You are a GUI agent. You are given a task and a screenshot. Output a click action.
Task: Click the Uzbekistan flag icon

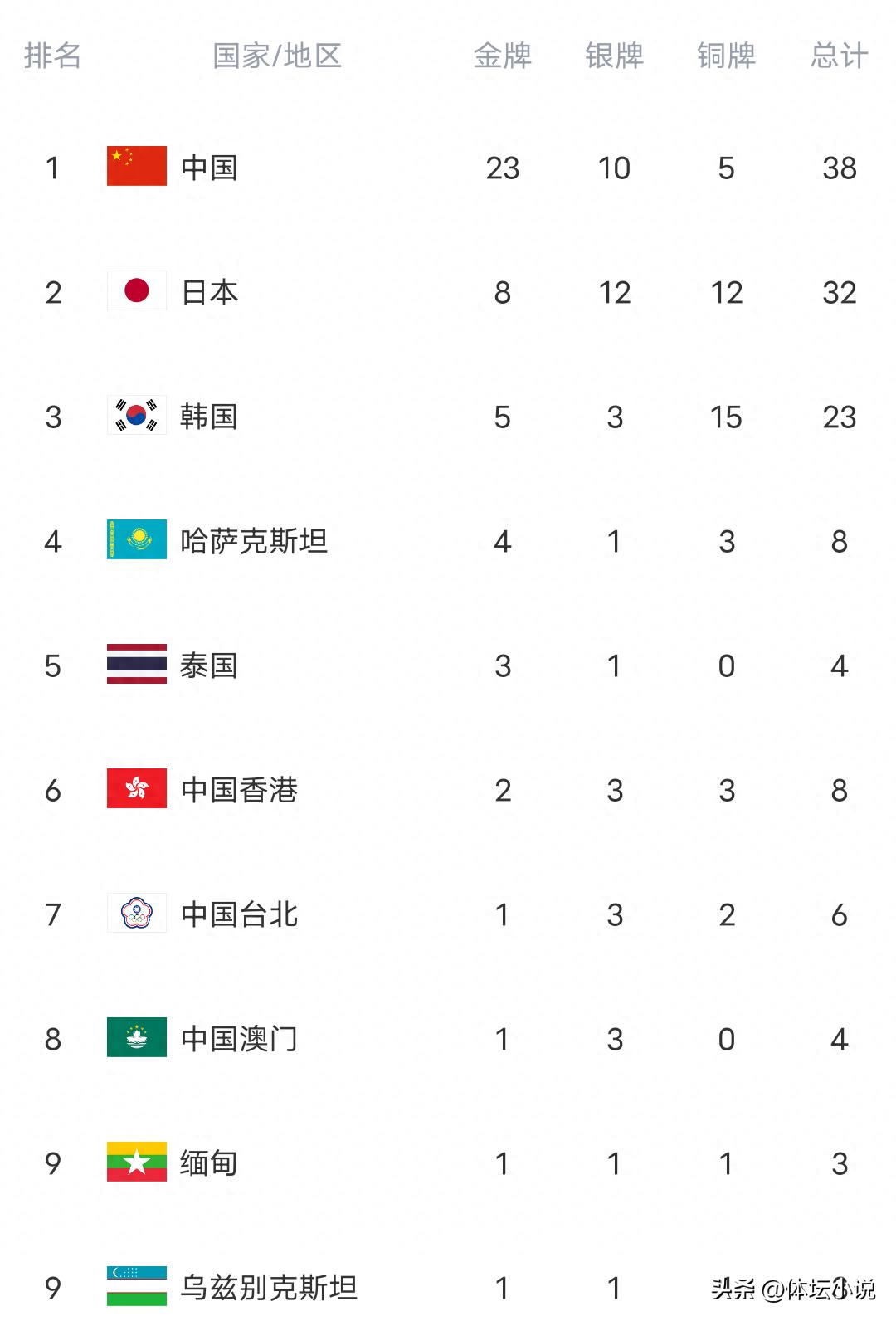coord(137,1286)
